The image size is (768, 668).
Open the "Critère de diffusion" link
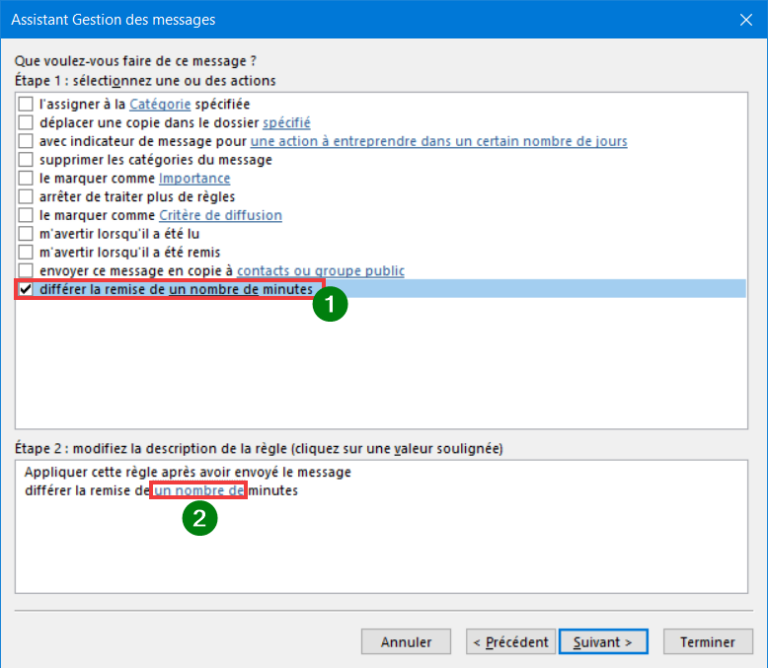(220, 216)
